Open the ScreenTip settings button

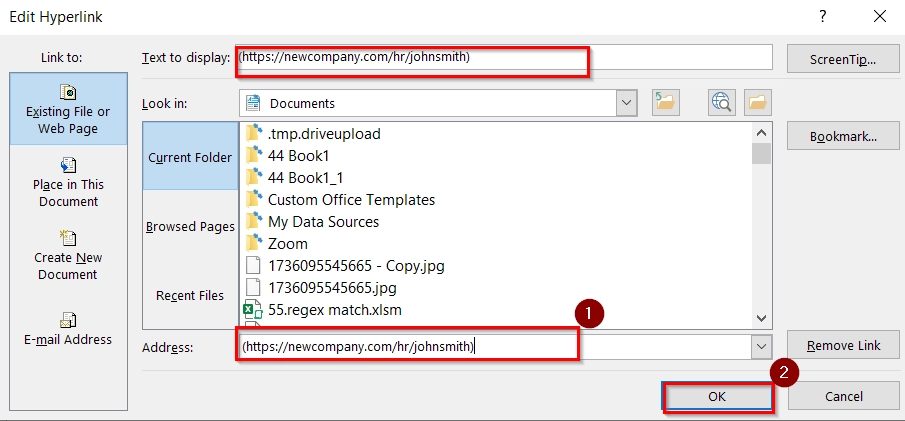tap(843, 59)
